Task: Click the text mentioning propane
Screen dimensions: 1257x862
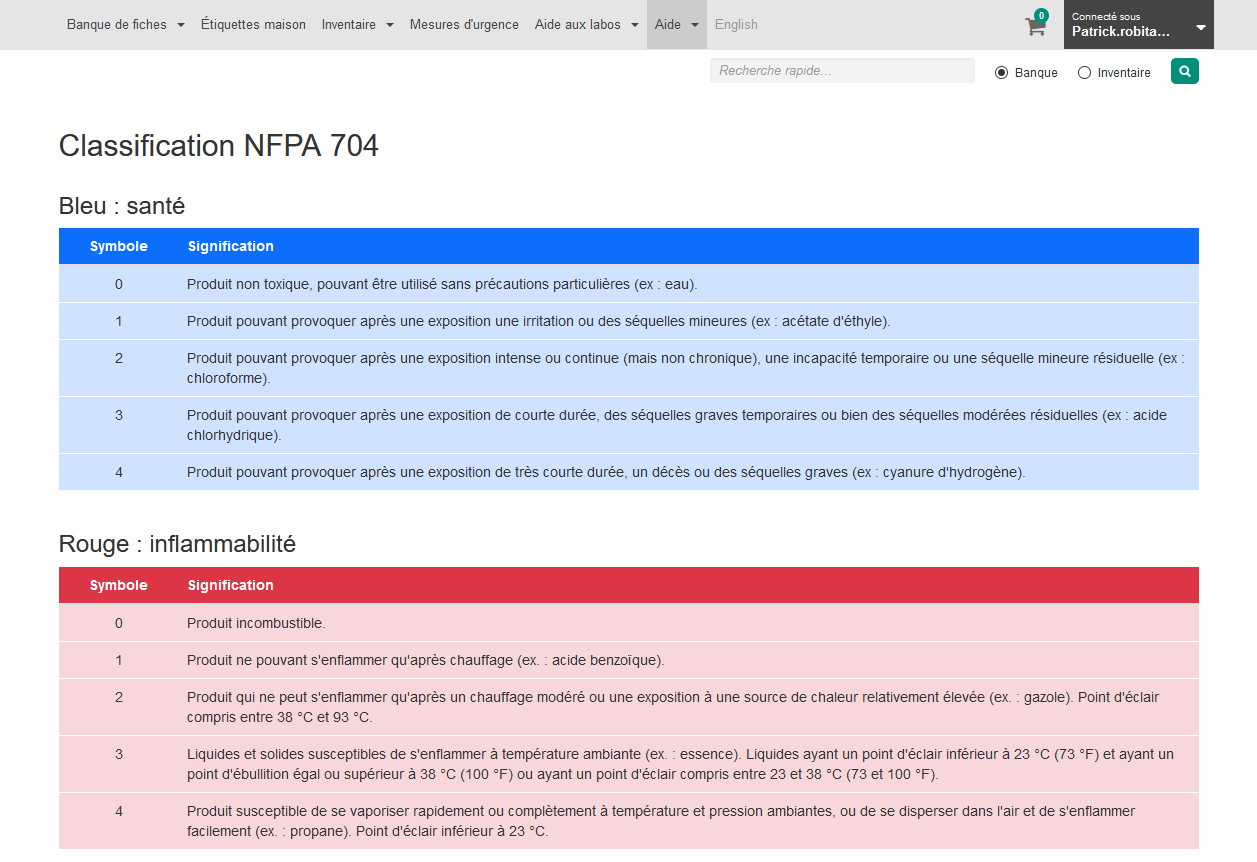Action: pos(661,821)
